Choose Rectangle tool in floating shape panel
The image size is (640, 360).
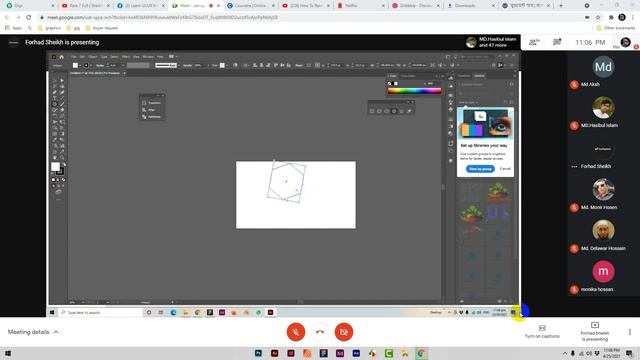[372, 111]
